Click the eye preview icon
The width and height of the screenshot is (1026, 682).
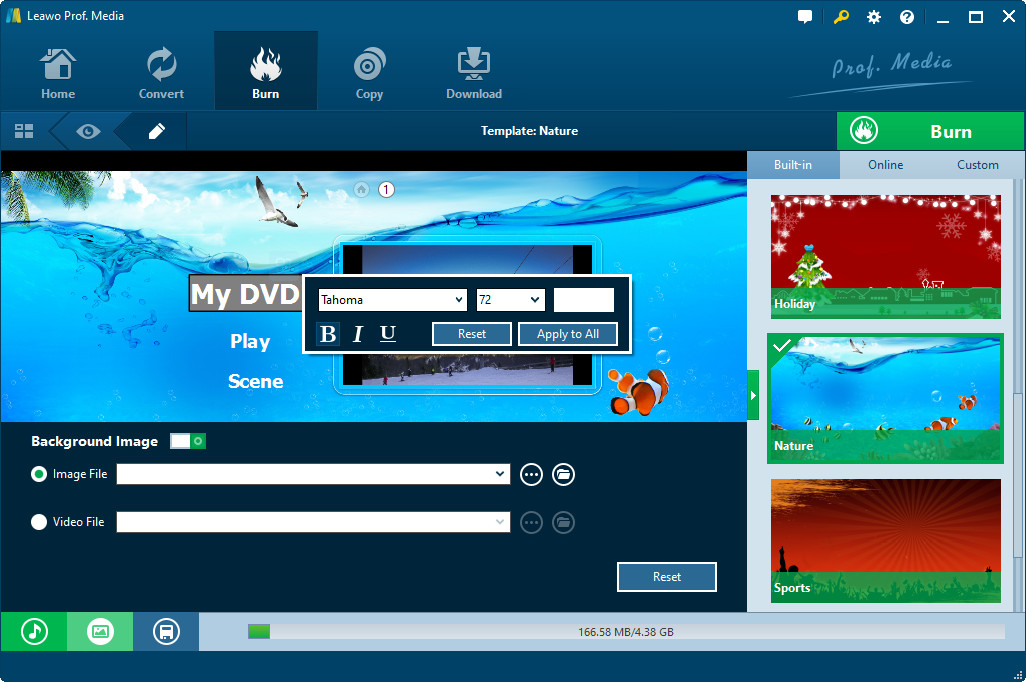88,132
